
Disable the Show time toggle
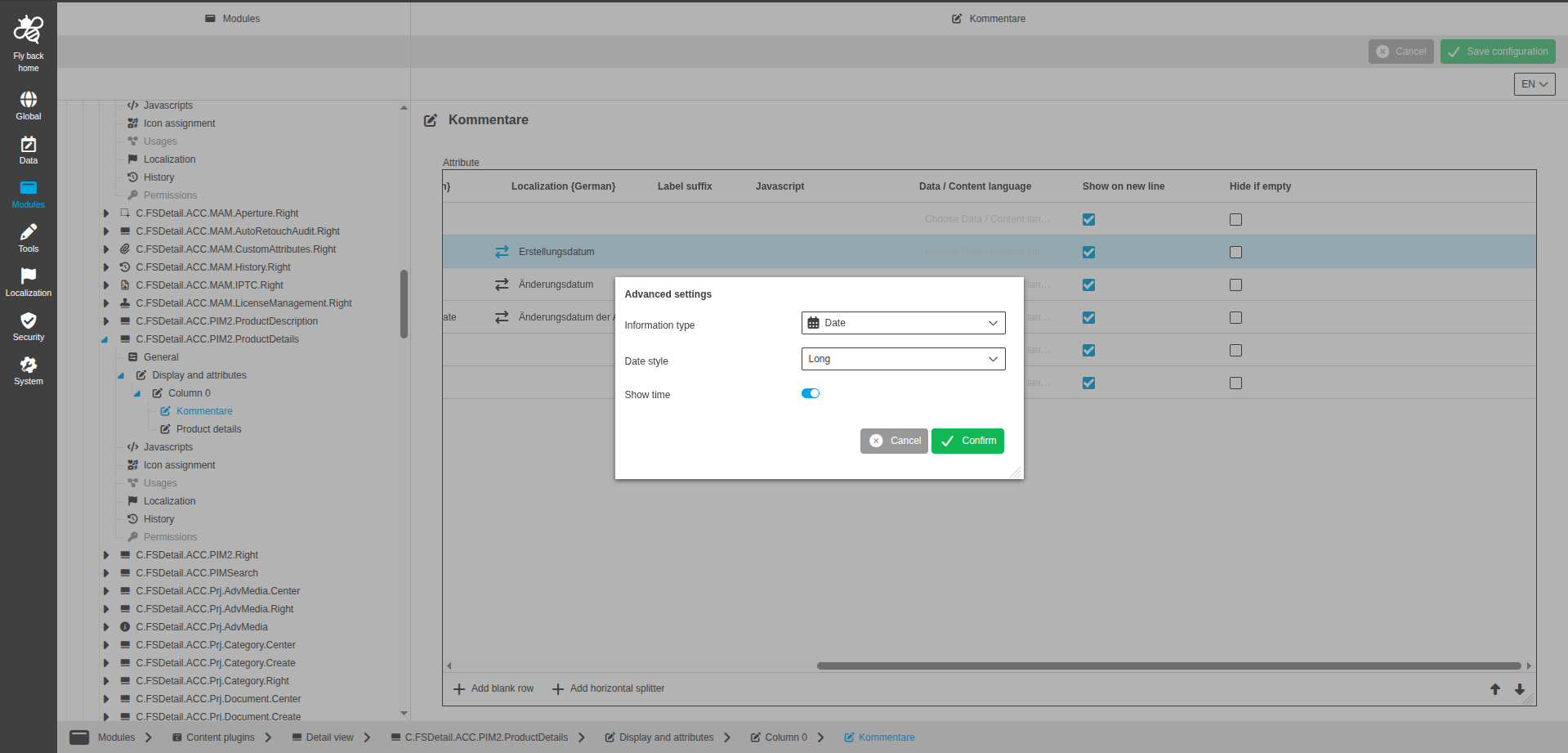(x=811, y=393)
